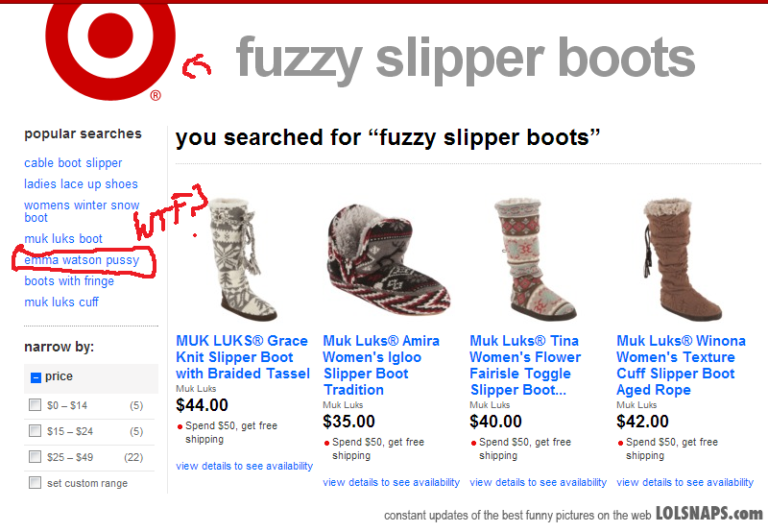The height and width of the screenshot is (532, 768).
Task: Open the Tina Fairisle boot image
Action: (x=534, y=260)
